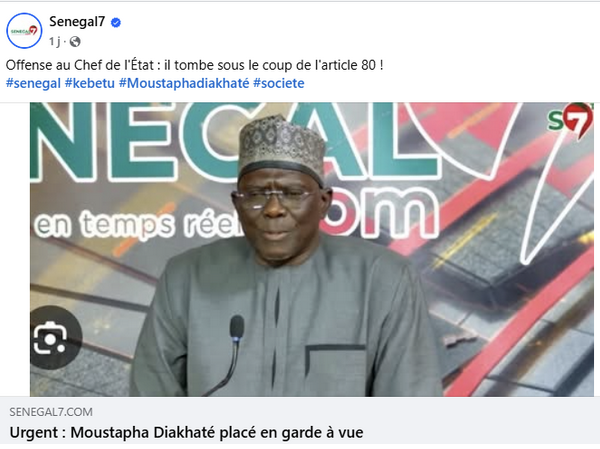Open the #kebetu hashtag
This screenshot has height=449, width=600.
pos(90,83)
